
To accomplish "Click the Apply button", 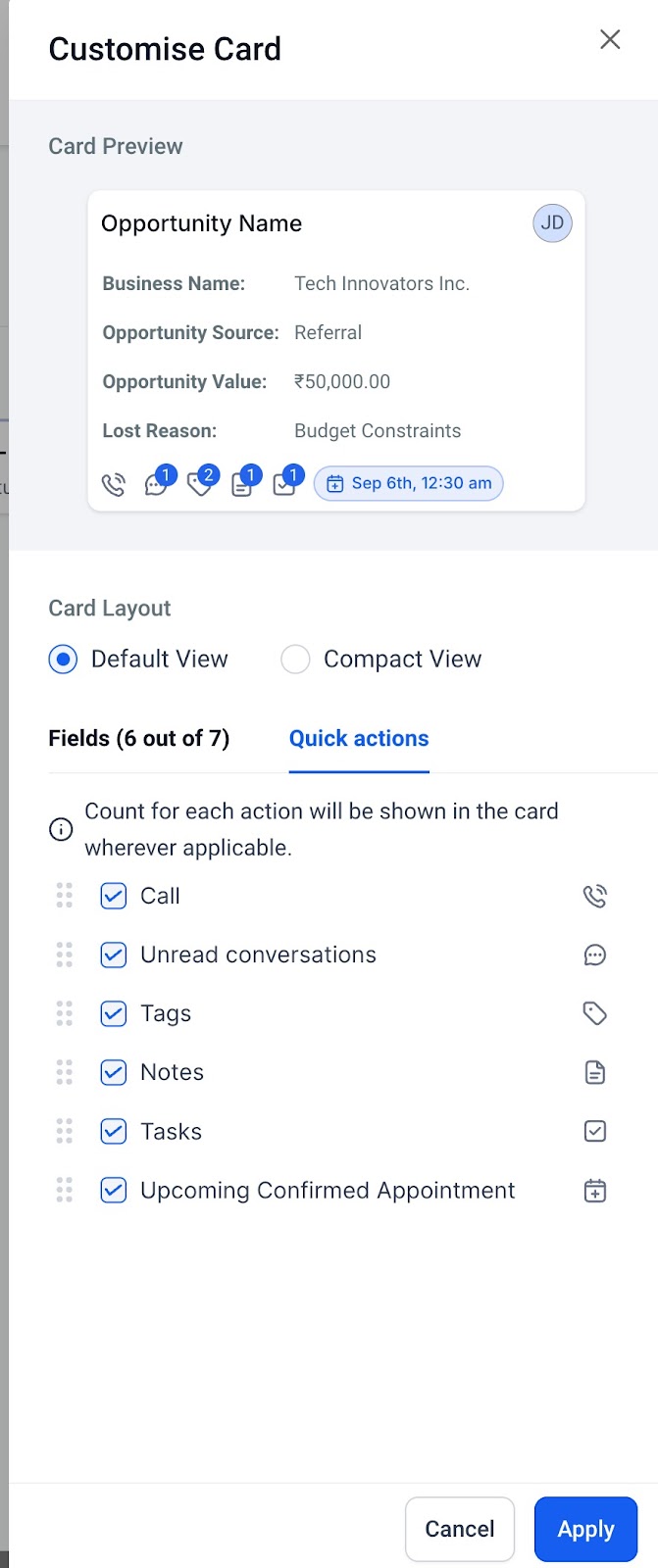I will (x=586, y=1529).
